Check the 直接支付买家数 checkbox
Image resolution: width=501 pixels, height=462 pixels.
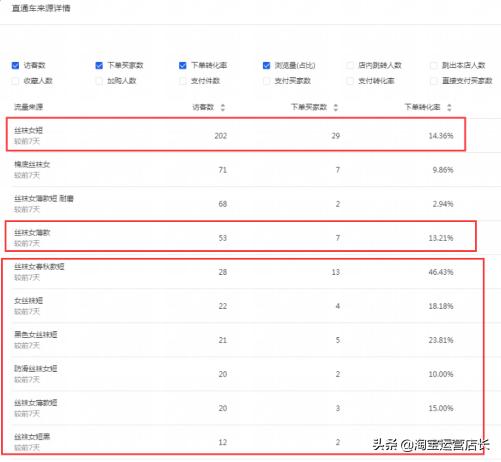(x=434, y=81)
